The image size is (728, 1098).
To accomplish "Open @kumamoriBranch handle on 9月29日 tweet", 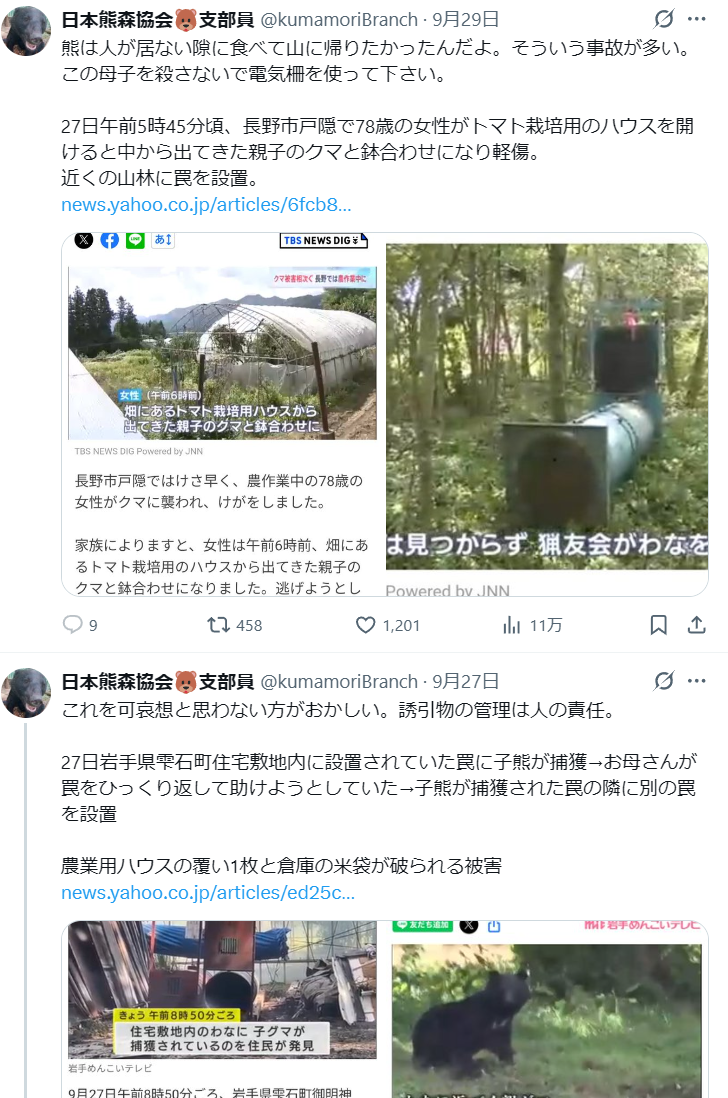I will pos(339,20).
